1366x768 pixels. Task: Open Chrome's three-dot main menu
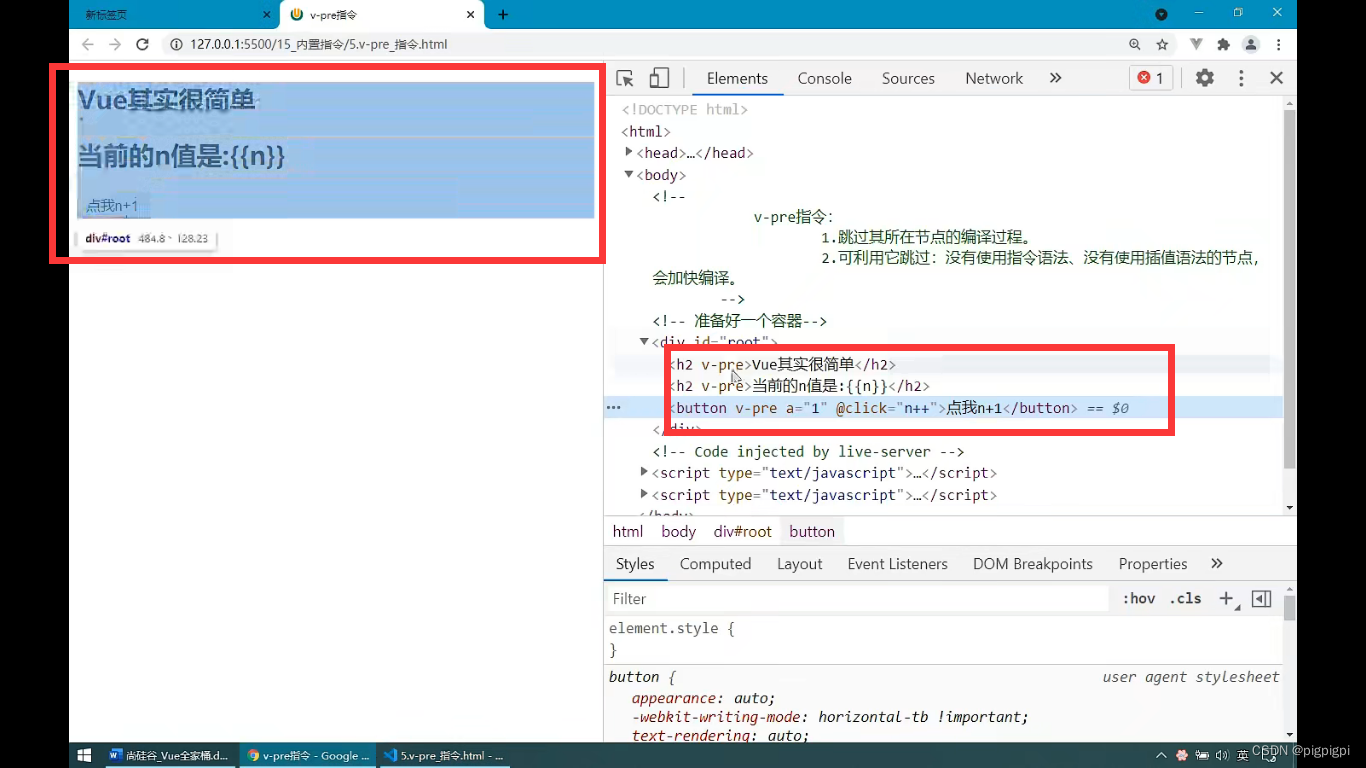click(x=1278, y=44)
